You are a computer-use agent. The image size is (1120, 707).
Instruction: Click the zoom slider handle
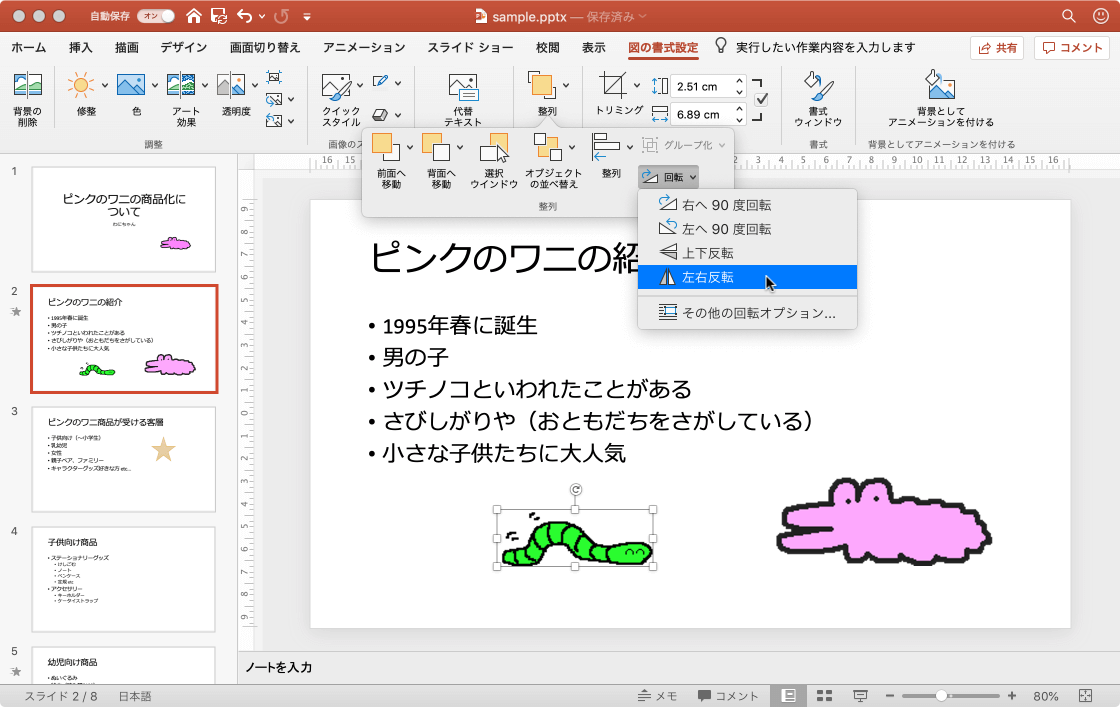pos(941,696)
